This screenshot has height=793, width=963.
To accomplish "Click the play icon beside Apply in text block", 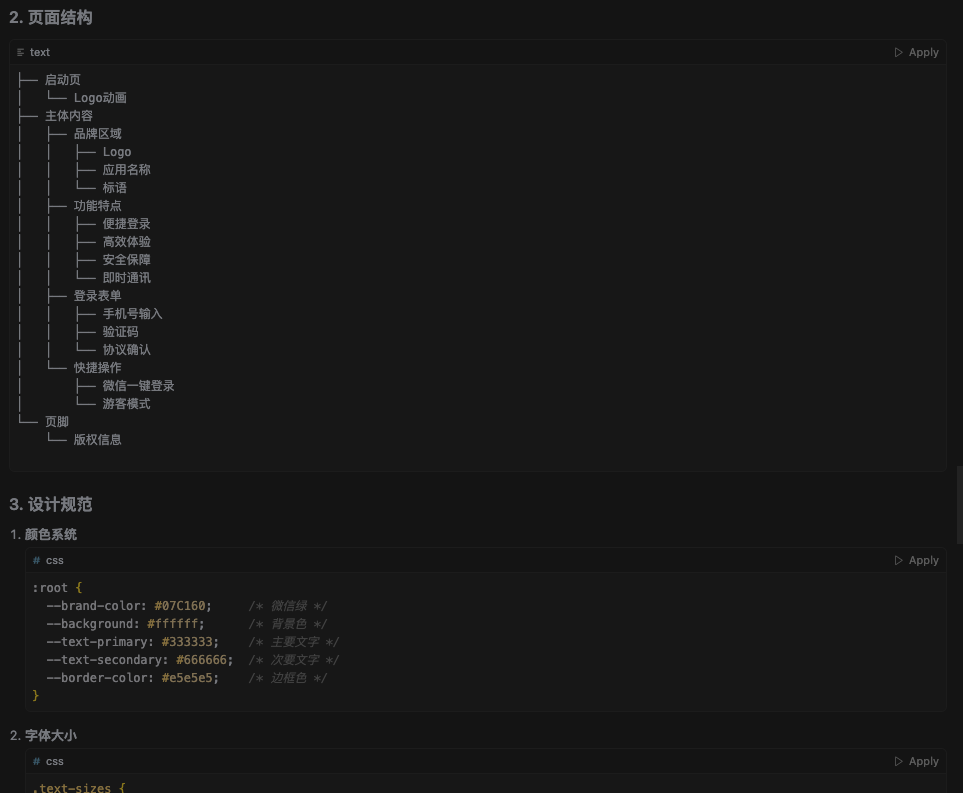I will click(899, 52).
